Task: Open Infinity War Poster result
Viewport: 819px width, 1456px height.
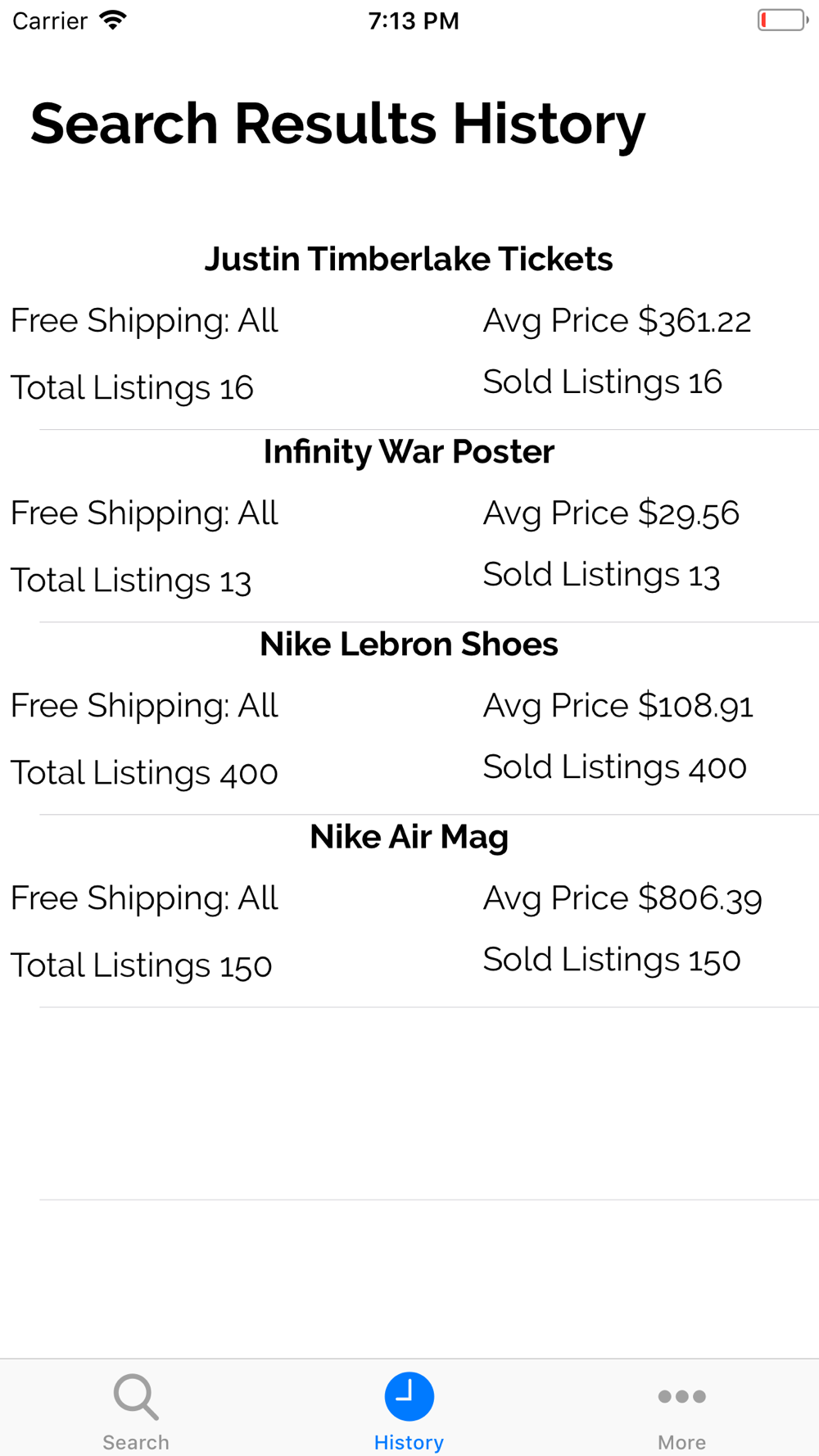Action: tap(409, 451)
